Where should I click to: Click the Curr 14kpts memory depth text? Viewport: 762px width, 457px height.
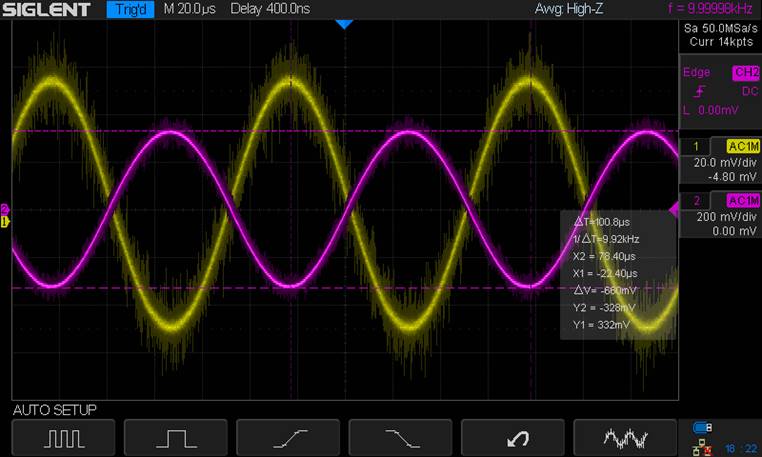[721, 42]
